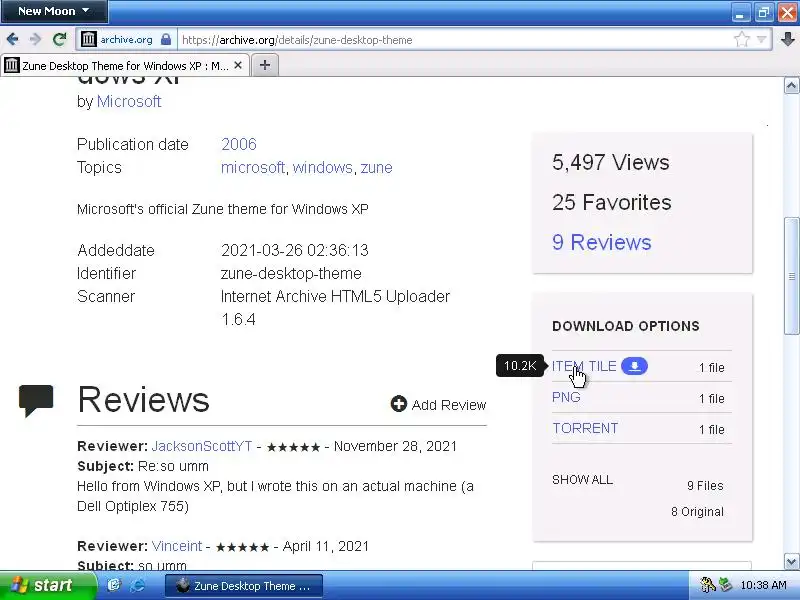
Task: Click the padlock security icon
Action: point(166,39)
